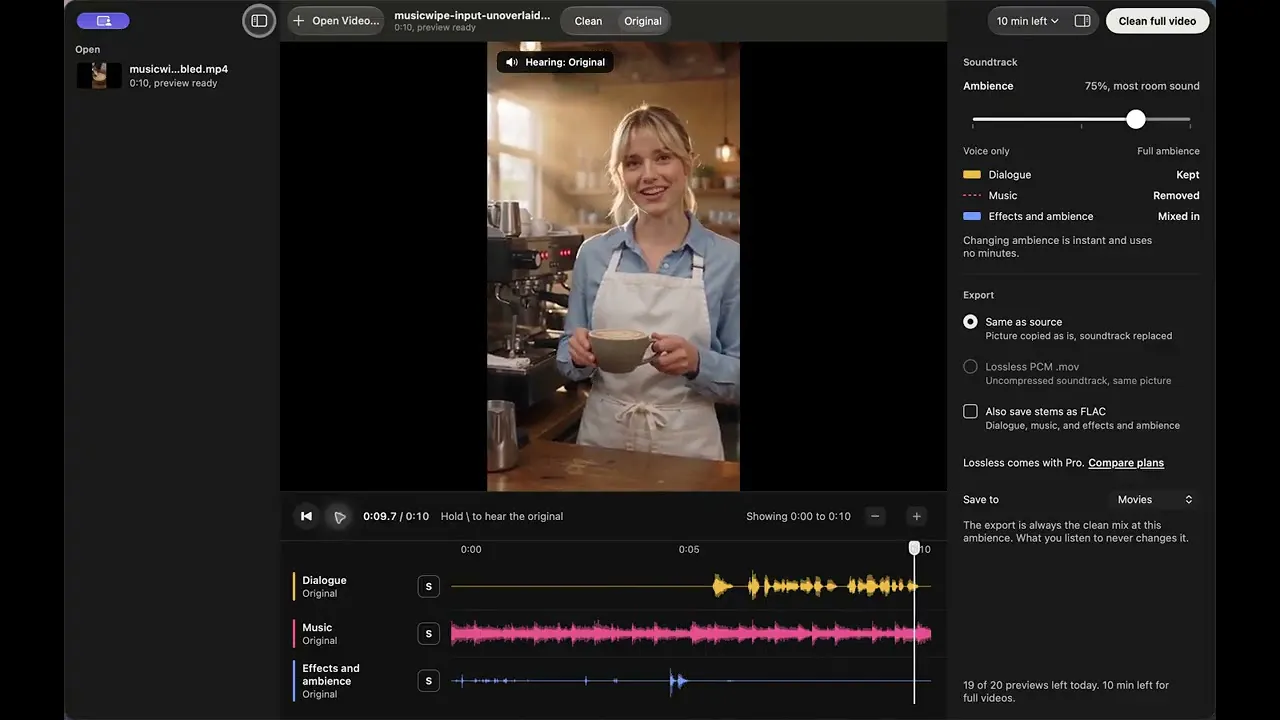
Task: Click the 'Voice only' slider label
Action: 986,151
